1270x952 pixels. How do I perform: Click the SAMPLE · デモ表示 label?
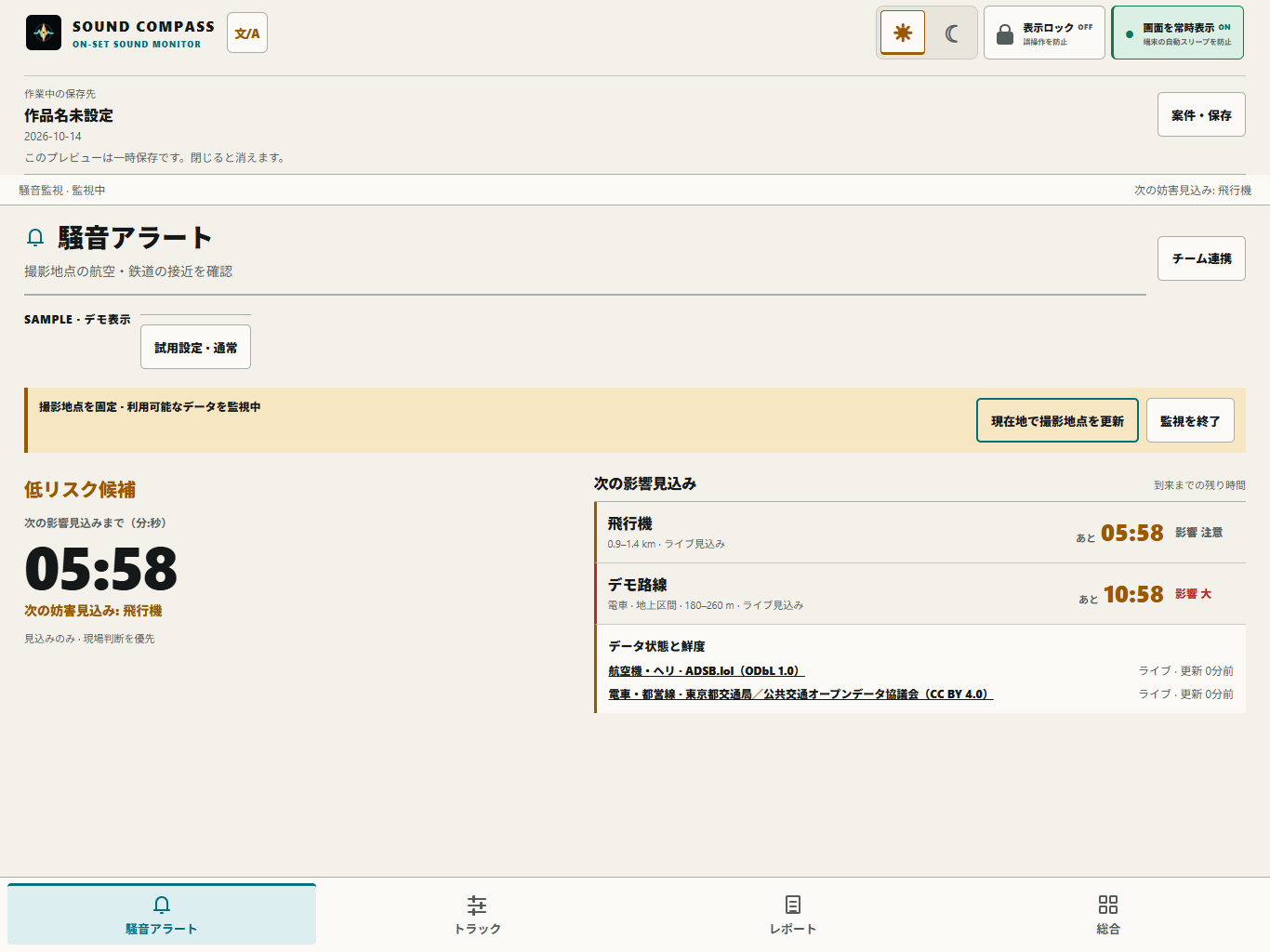tap(77, 319)
